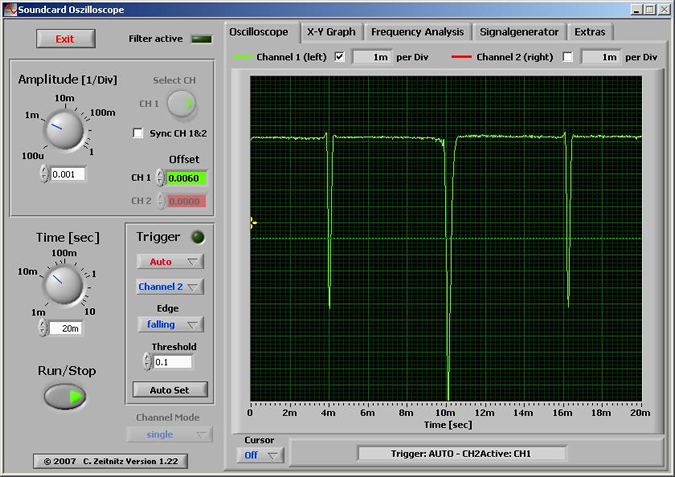Click the yellow trigger level marker
This screenshot has height=477, width=675.
tap(253, 223)
